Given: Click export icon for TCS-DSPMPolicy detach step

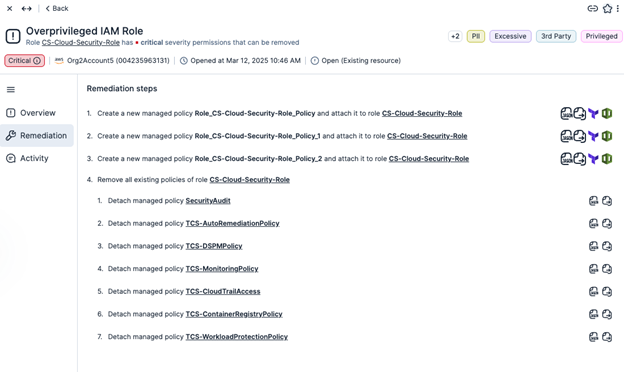Looking at the screenshot, I should 607,246.
